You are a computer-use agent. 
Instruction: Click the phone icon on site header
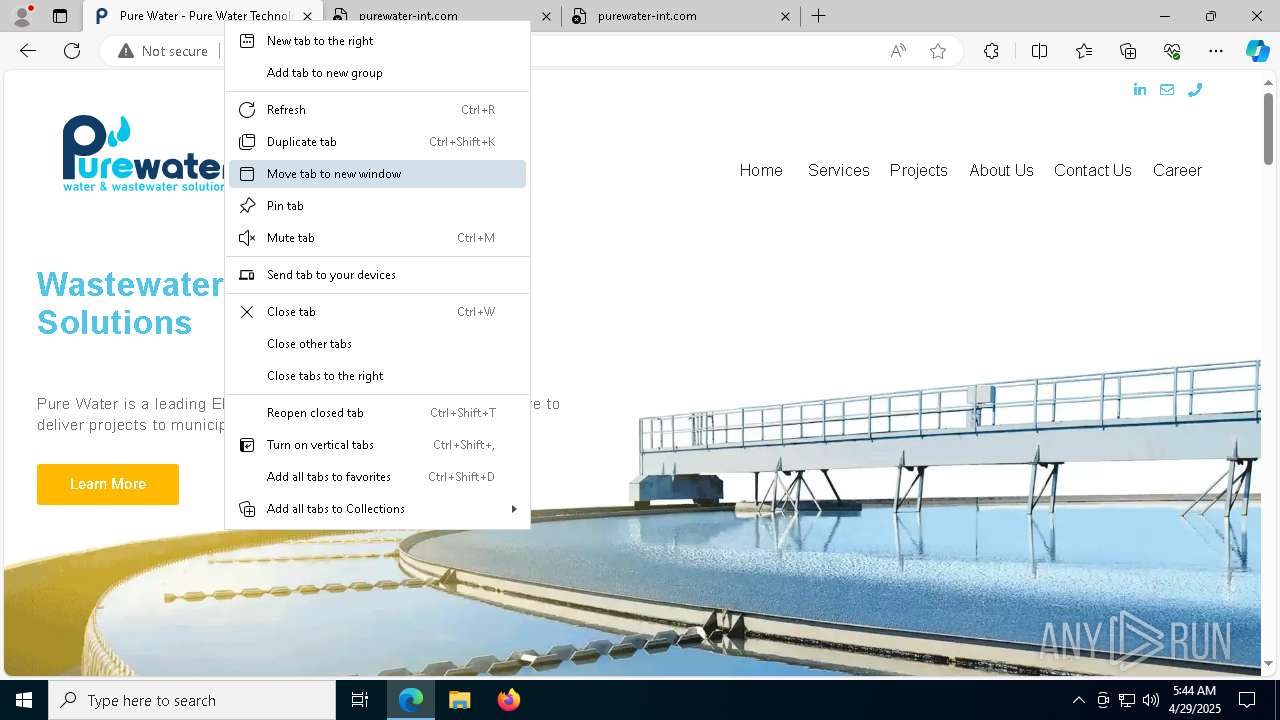[1194, 90]
